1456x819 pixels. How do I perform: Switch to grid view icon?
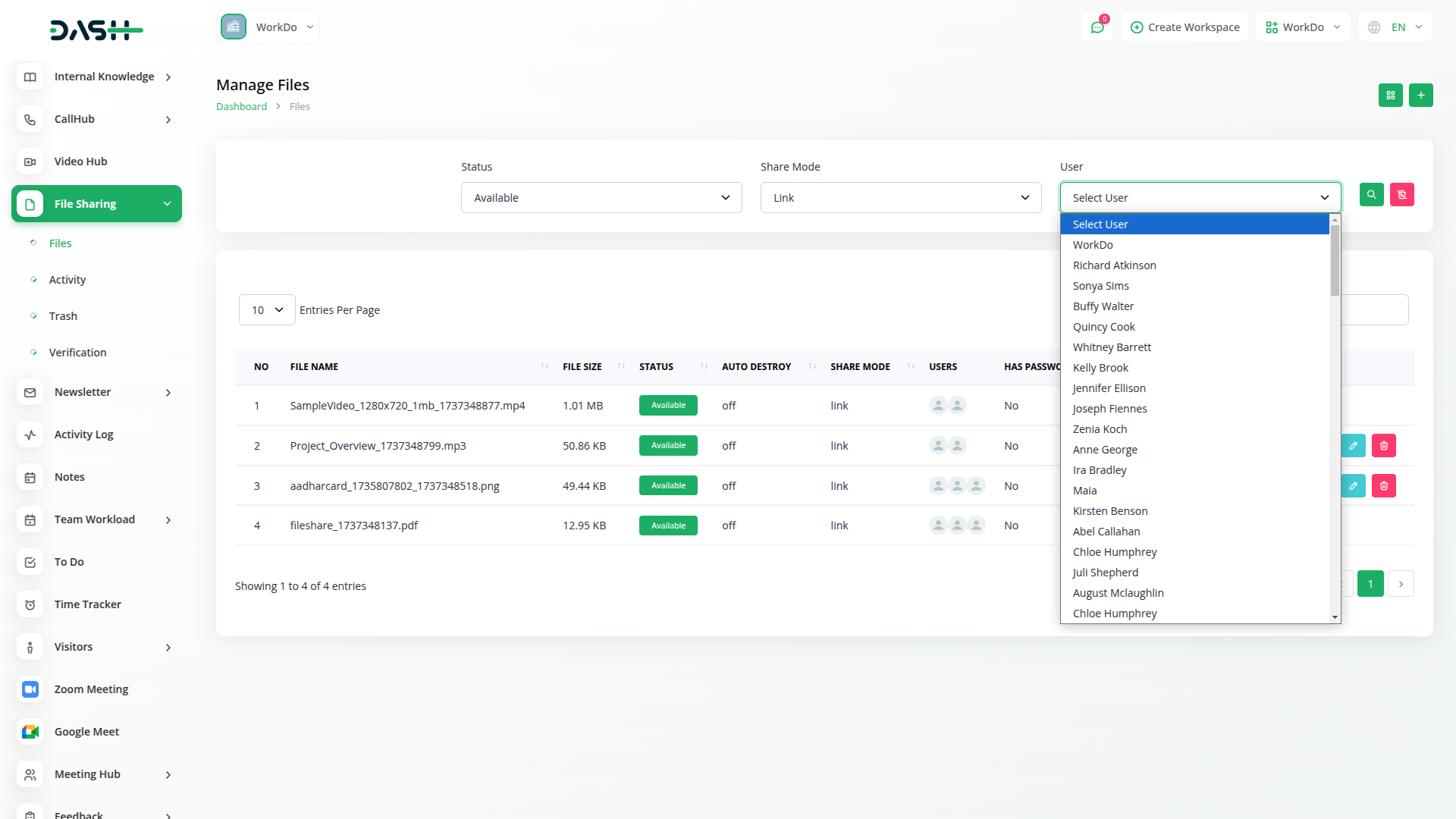pyautogui.click(x=1390, y=96)
